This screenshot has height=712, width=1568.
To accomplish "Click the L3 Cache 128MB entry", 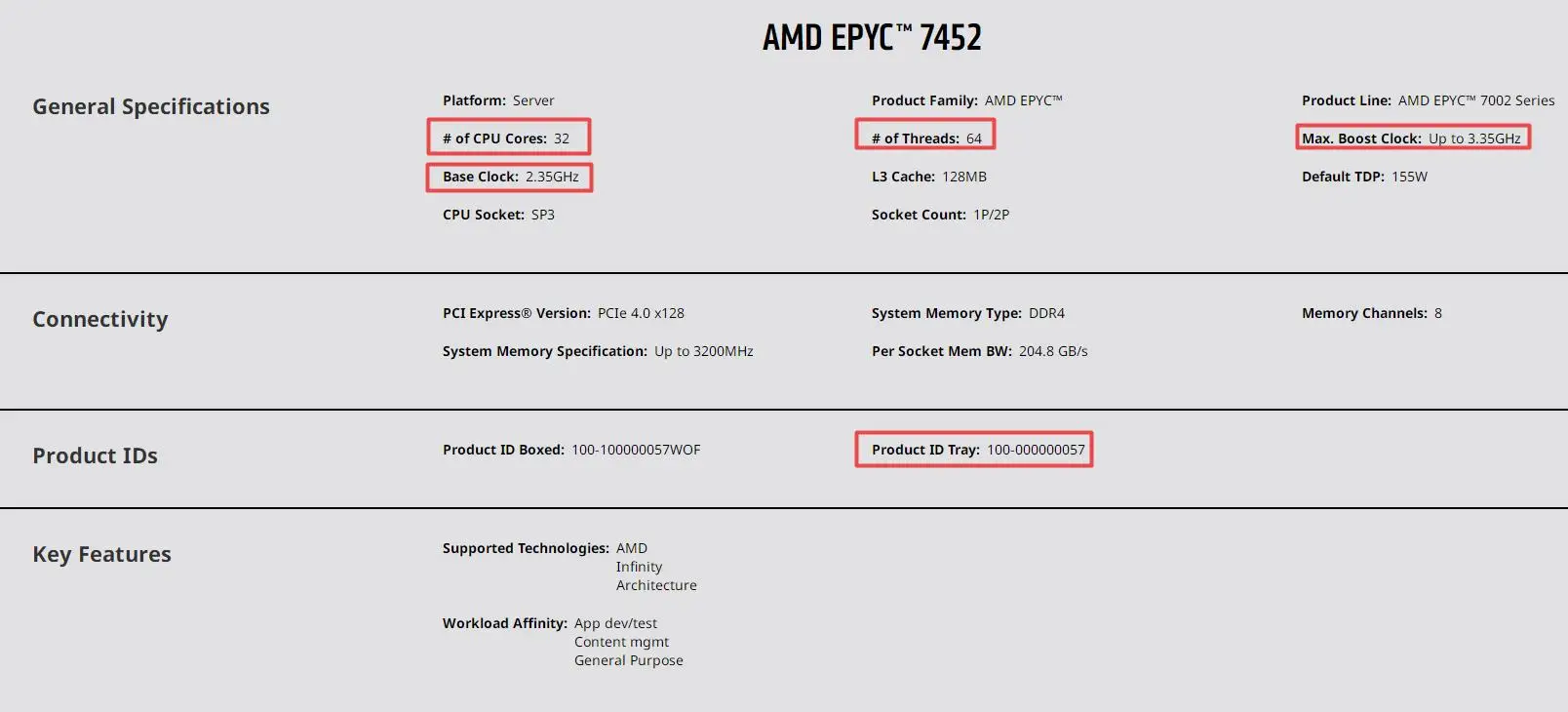I will [928, 177].
